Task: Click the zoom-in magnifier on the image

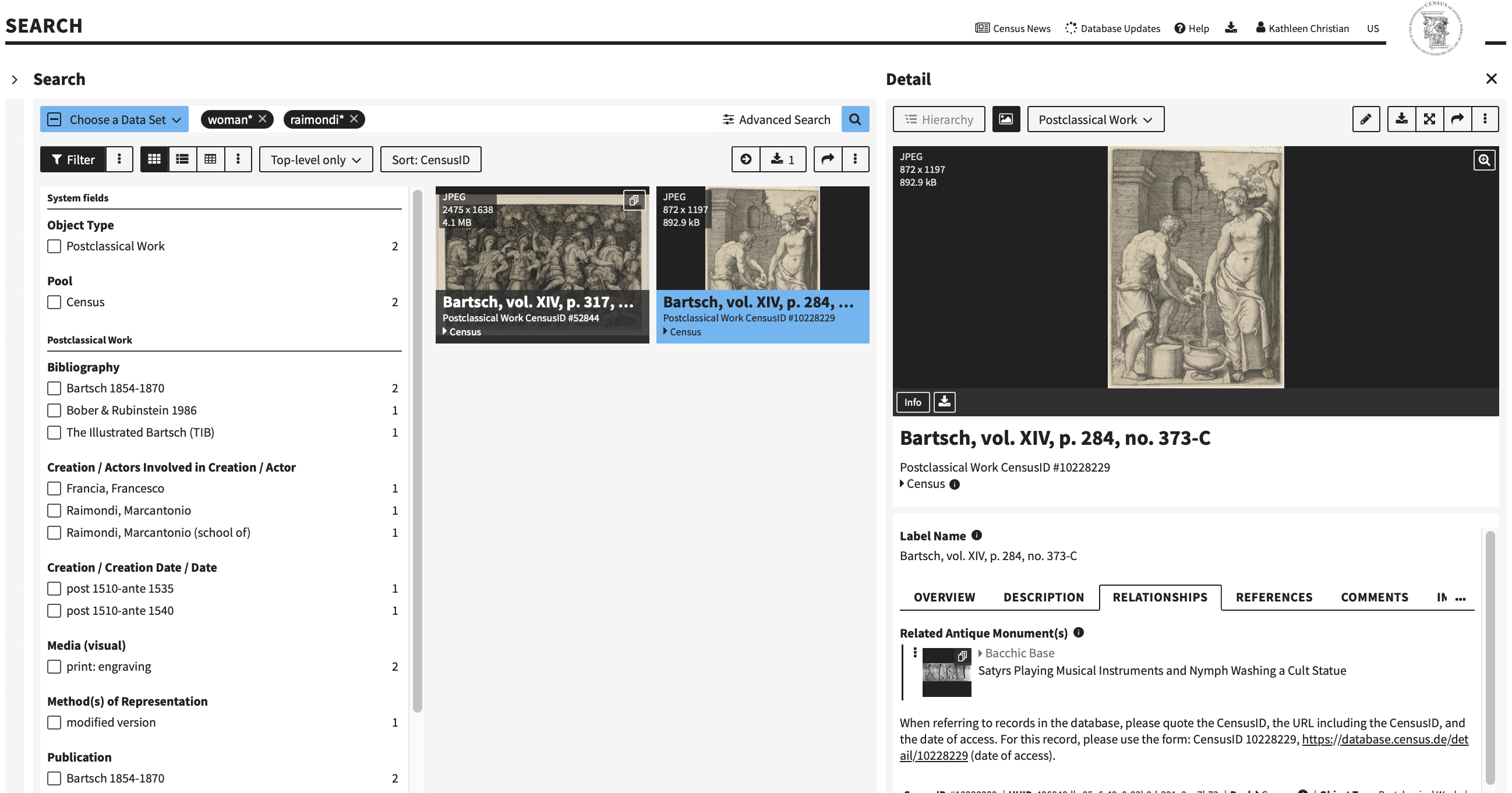Action: [1484, 160]
